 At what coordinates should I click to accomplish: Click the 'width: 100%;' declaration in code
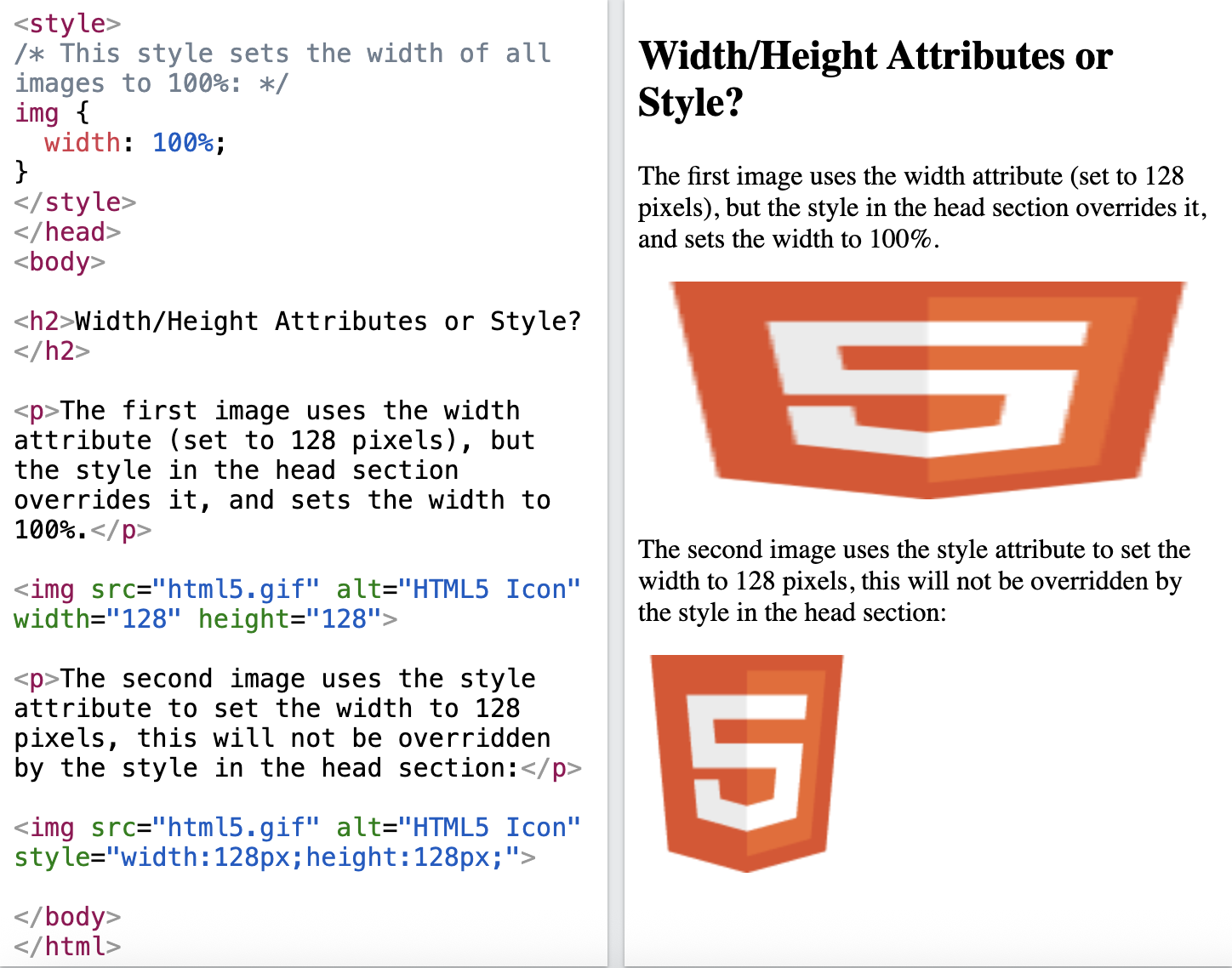click(x=135, y=143)
